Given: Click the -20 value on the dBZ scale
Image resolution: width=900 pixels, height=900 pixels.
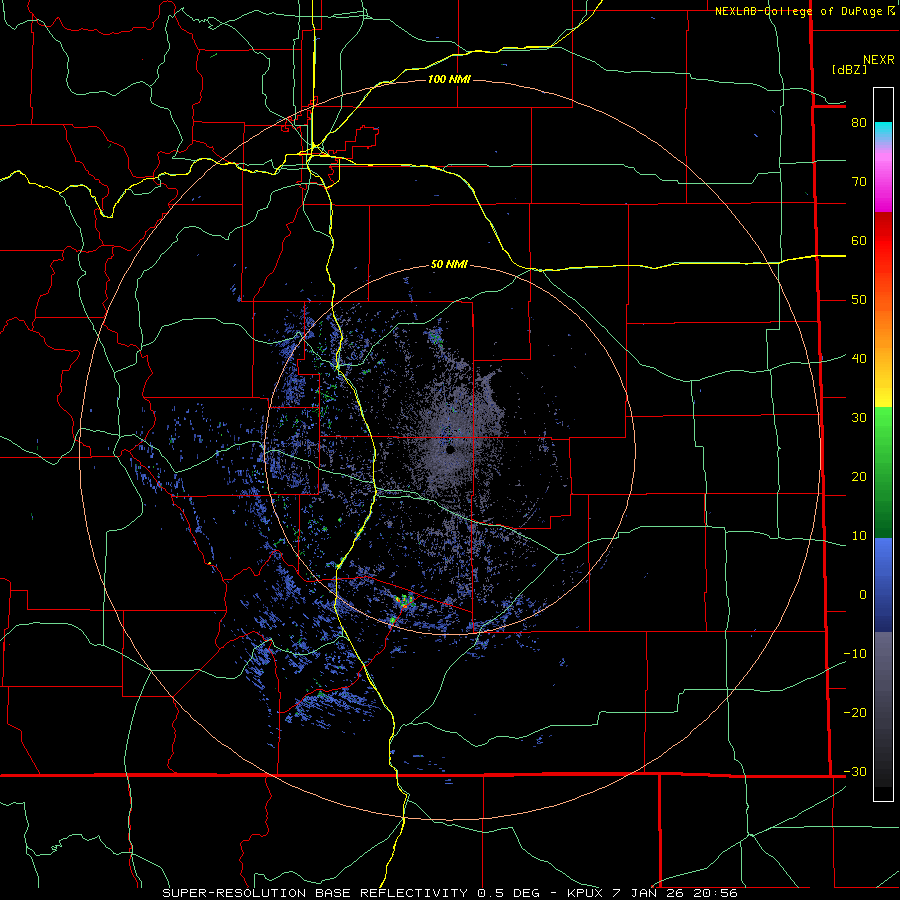Looking at the screenshot, I should pyautogui.click(x=855, y=712).
